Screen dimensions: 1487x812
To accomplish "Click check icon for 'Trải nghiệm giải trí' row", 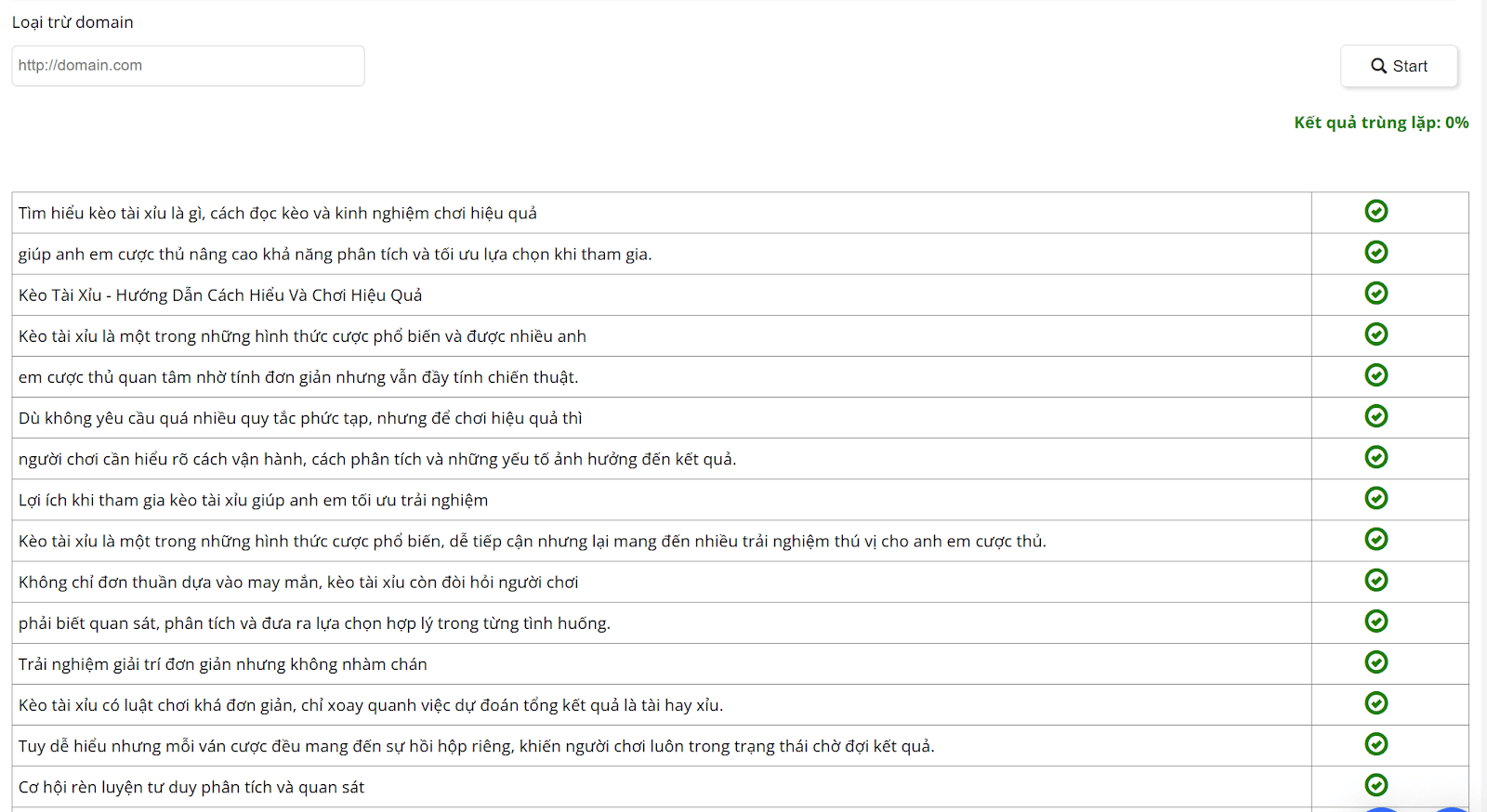I will pyautogui.click(x=1376, y=662).
